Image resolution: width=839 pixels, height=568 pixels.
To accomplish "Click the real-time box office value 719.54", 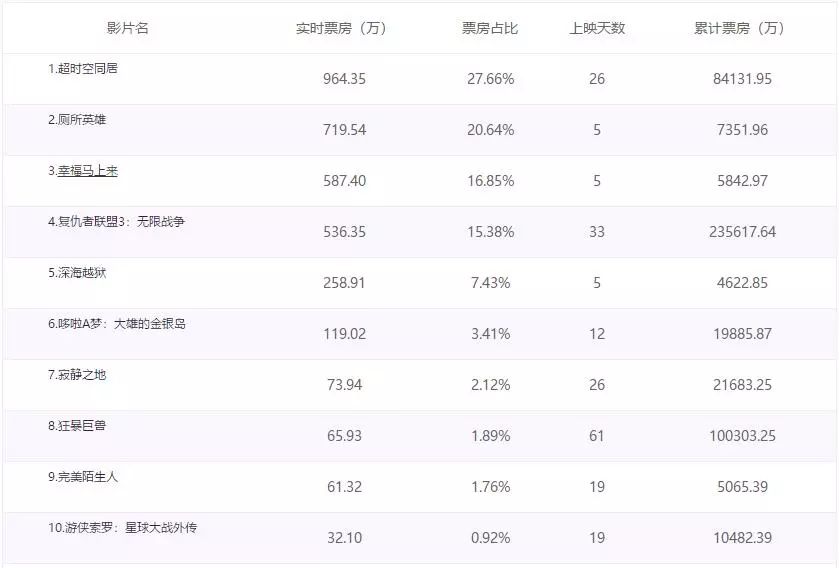I will tap(345, 130).
